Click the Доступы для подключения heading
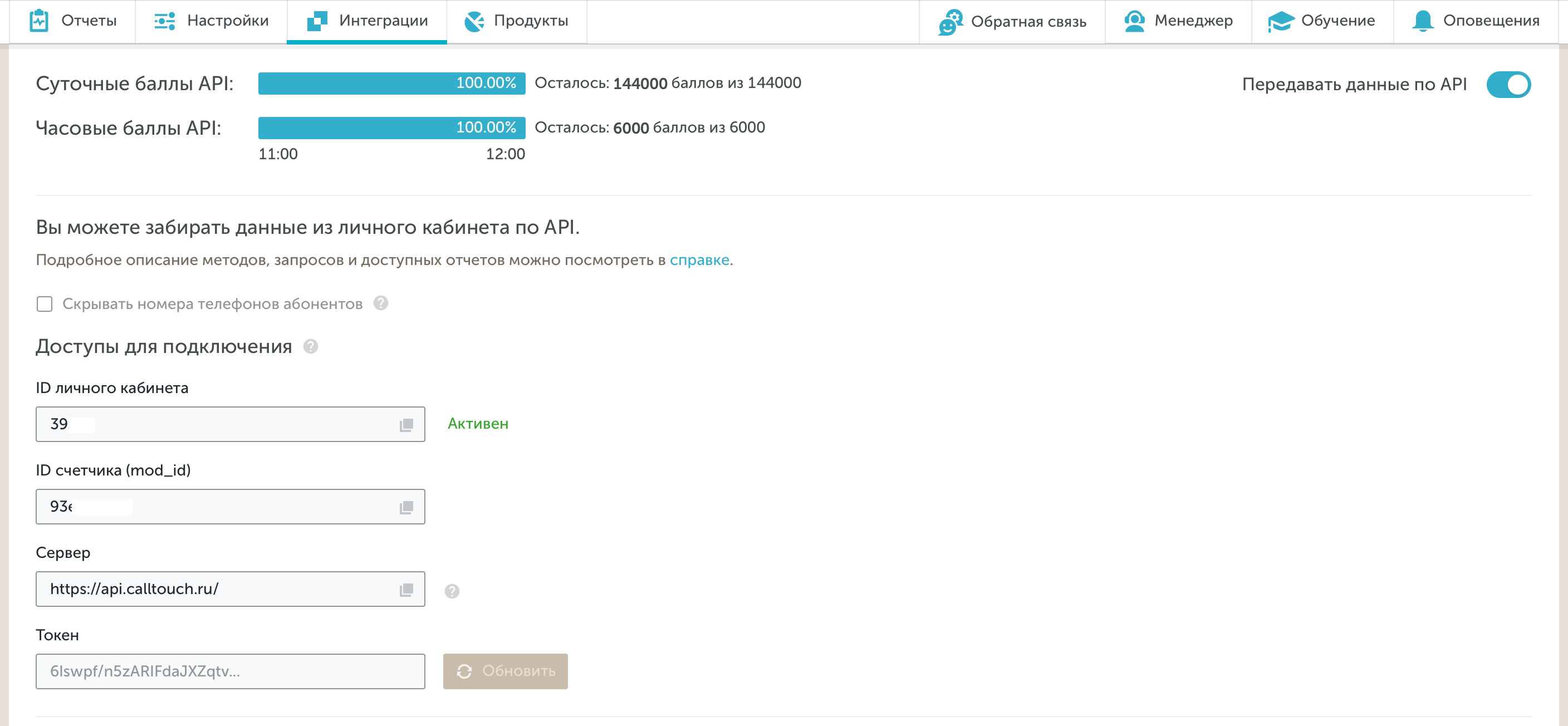The height and width of the screenshot is (726, 1568). click(x=164, y=346)
